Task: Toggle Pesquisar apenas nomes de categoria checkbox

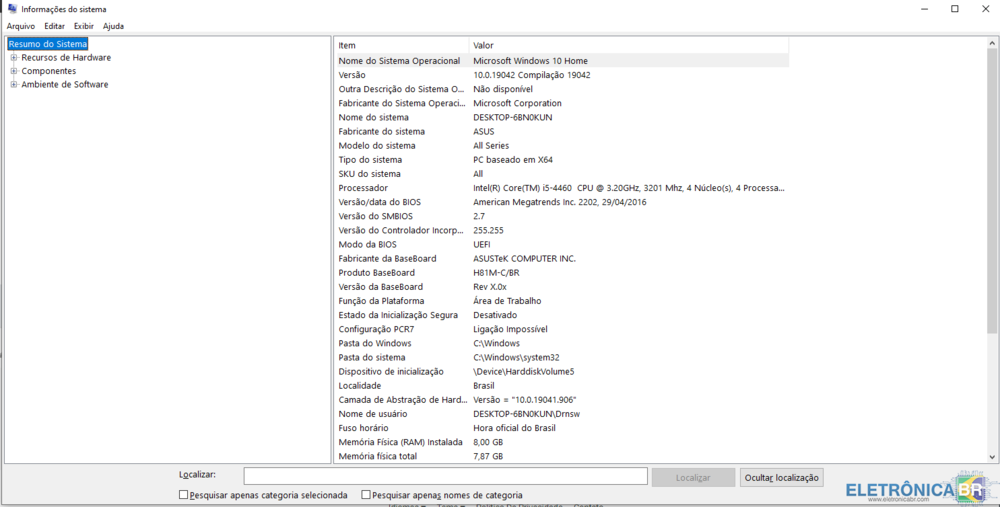Action: click(x=366, y=495)
